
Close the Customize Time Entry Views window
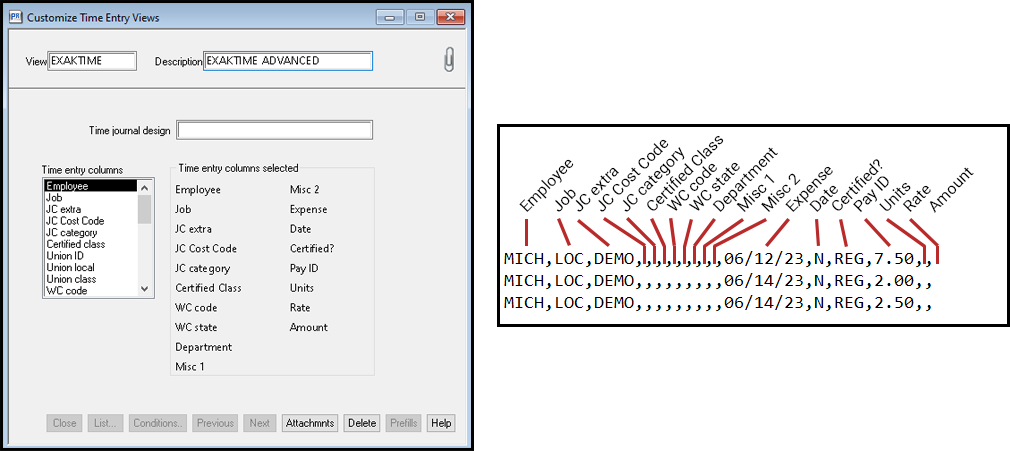click(450, 17)
